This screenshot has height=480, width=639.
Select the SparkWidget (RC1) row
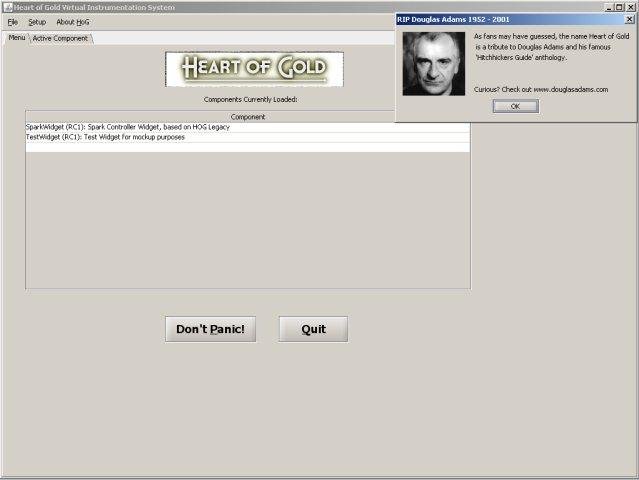(248, 127)
